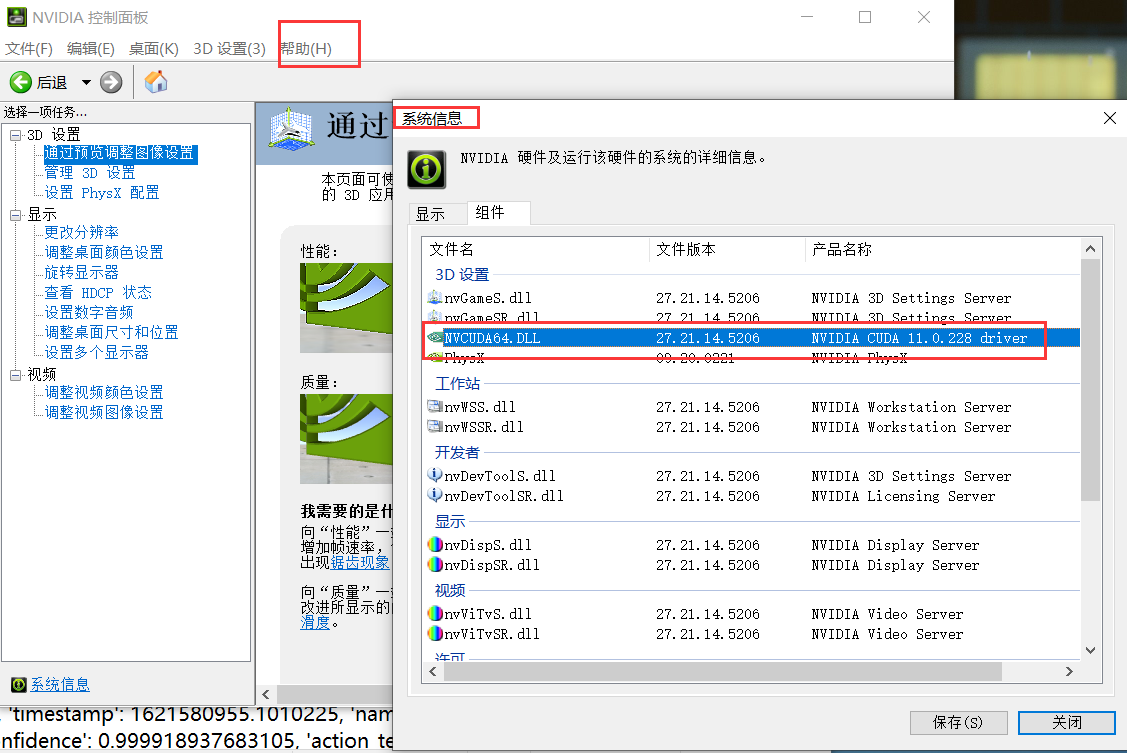Viewport: 1127px width, 753px height.
Task: Collapse the 3D 设置 tree node
Action: 16,135
